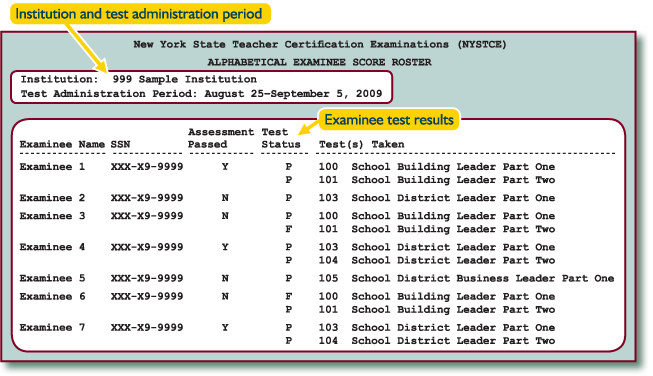The width and height of the screenshot is (653, 376).
Task: Click Examinee 7's Assessment Passed 'Y'
Action: click(225, 328)
